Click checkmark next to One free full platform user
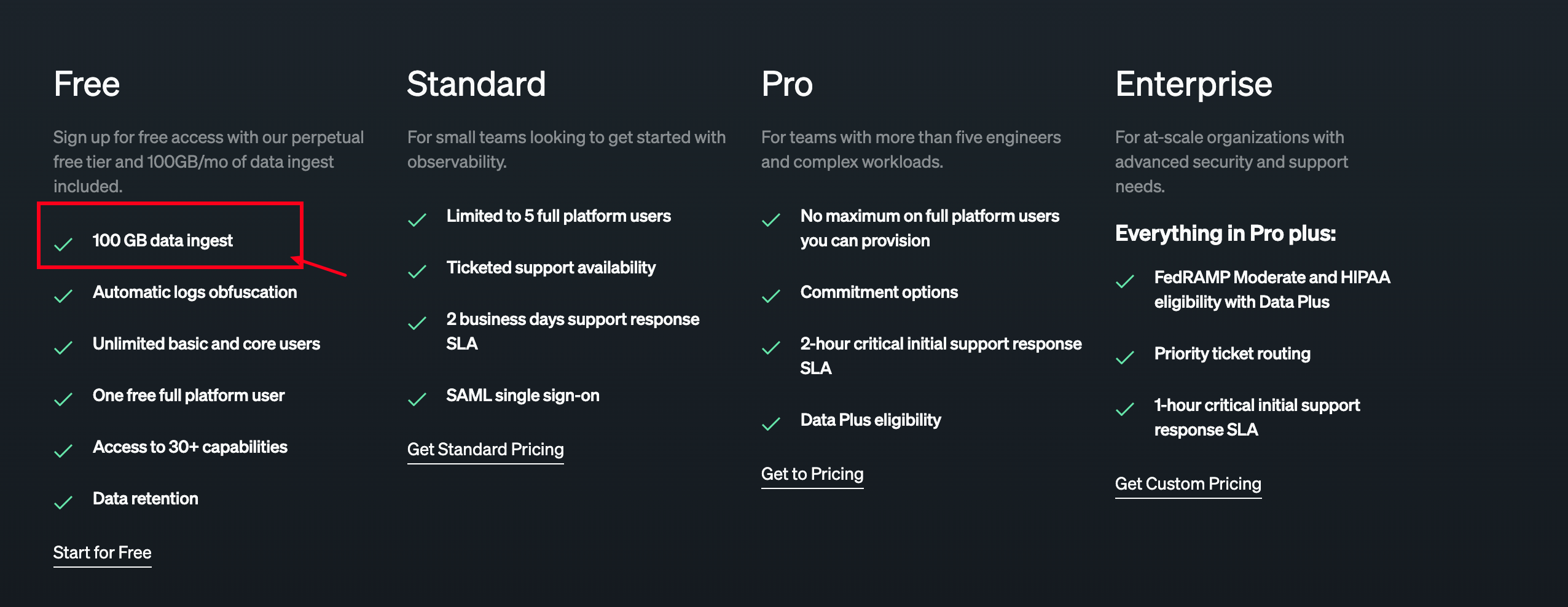The width and height of the screenshot is (1568, 607). pyautogui.click(x=63, y=399)
